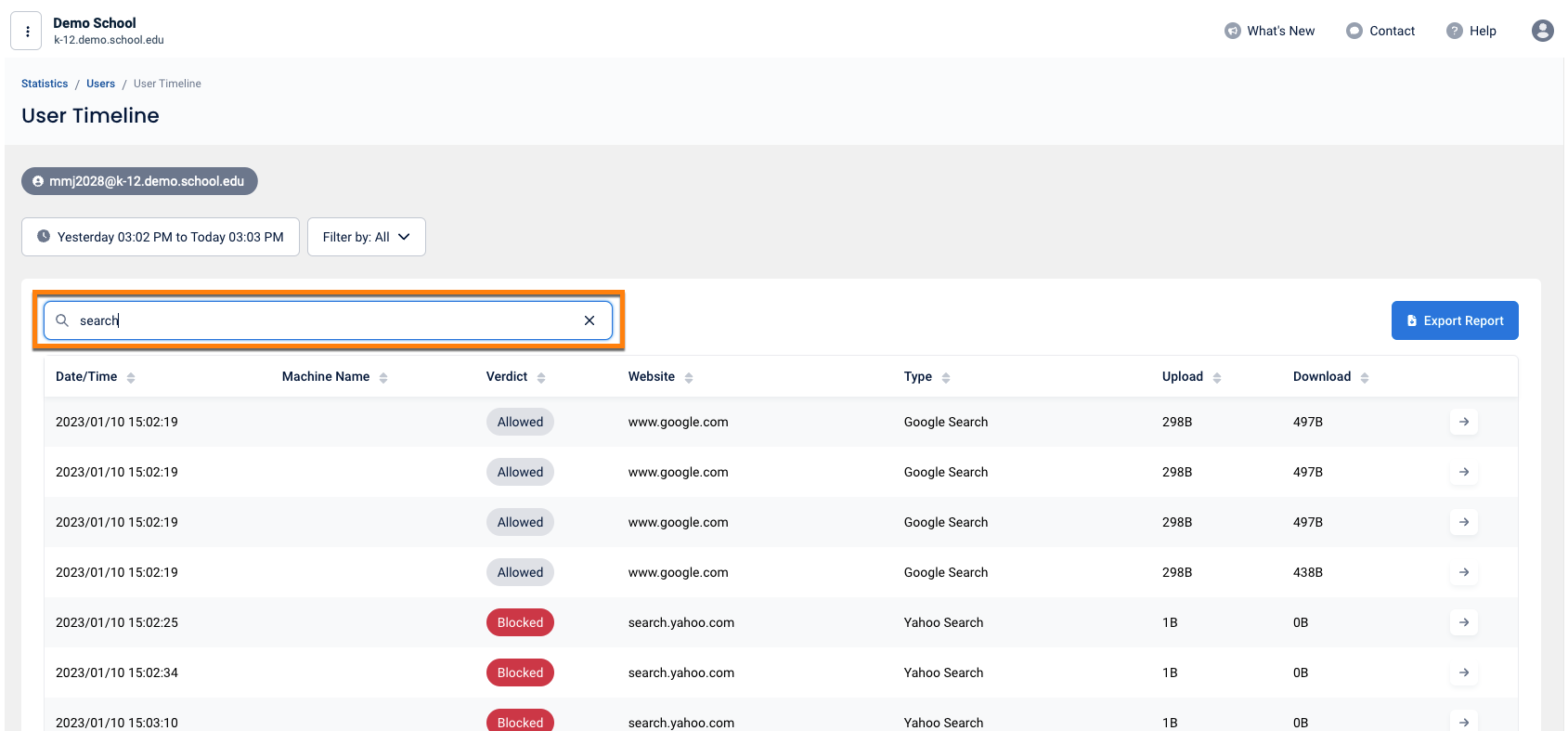Click Blocked badge at 15:02:25
Image resolution: width=1568 pixels, height=731 pixels.
(520, 622)
